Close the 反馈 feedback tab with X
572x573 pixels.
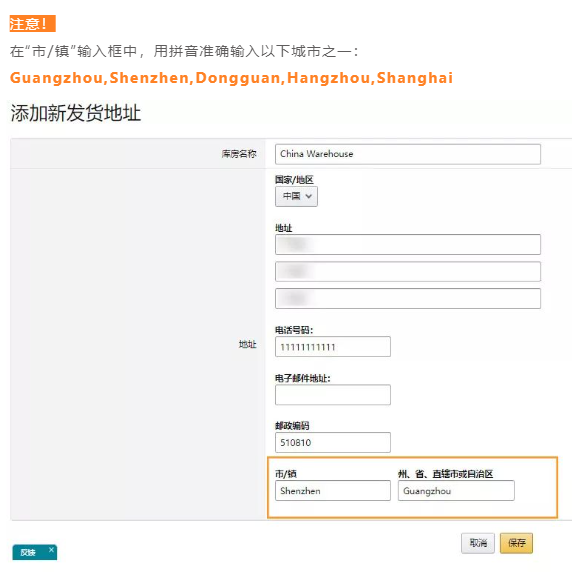coord(51,550)
